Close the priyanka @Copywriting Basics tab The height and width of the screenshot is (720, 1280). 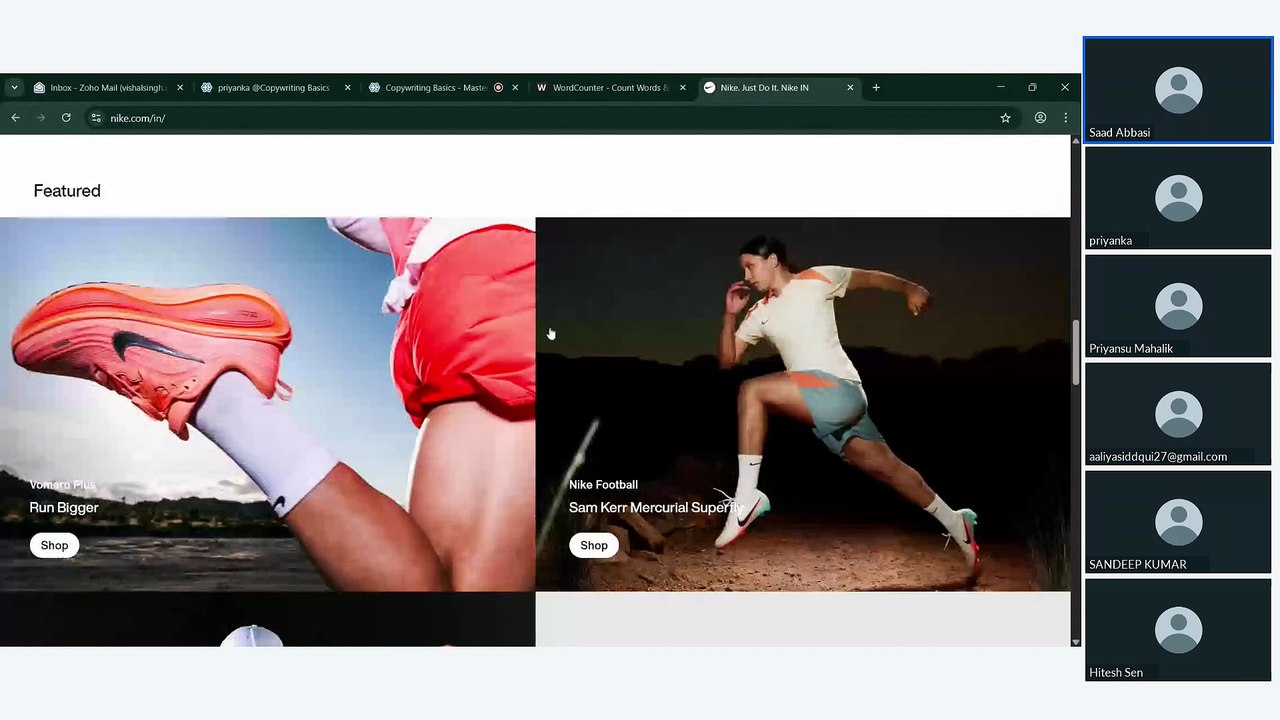coord(347,88)
